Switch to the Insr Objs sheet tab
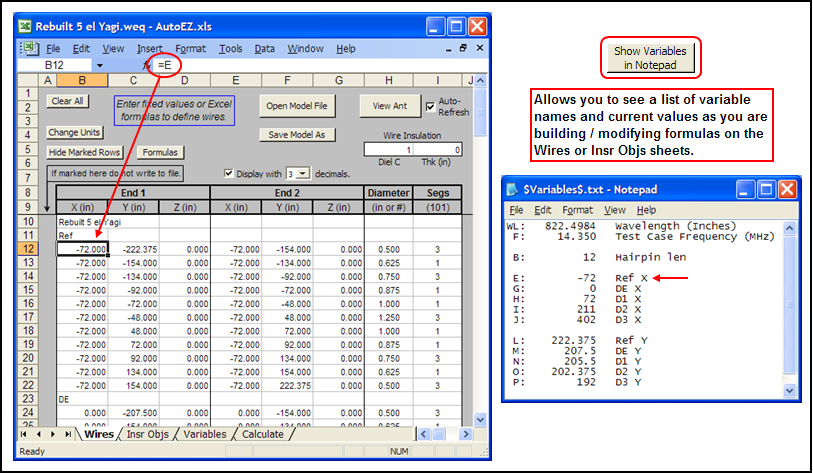The image size is (813, 473). 148,435
